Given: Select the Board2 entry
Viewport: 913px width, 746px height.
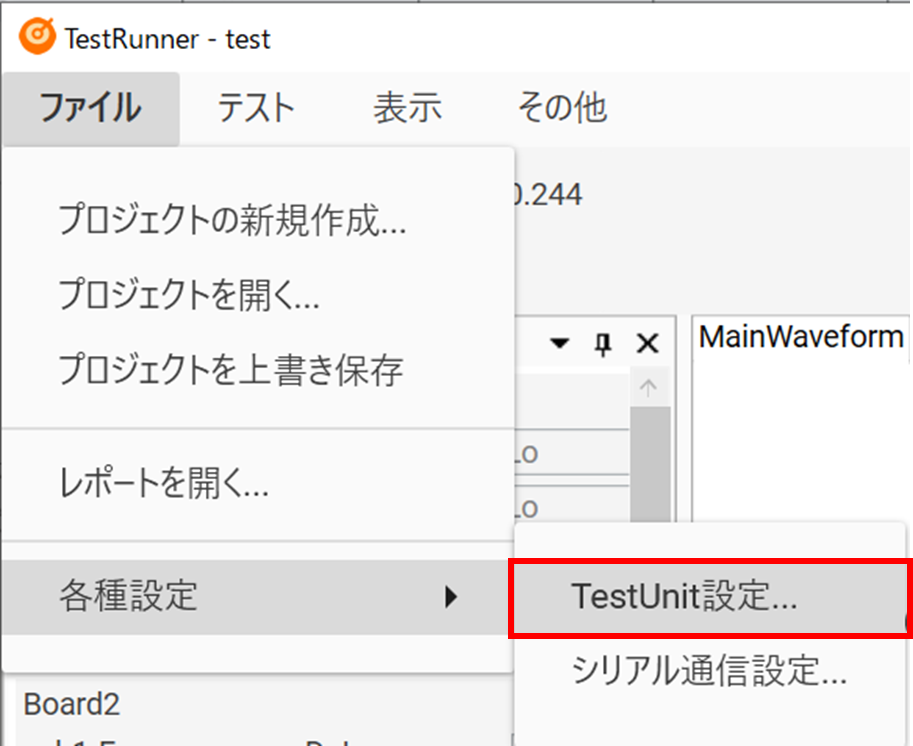Looking at the screenshot, I should tap(71, 704).
